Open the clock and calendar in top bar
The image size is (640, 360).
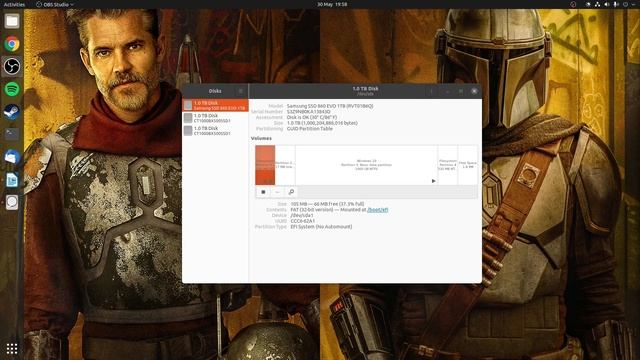tap(332, 4)
